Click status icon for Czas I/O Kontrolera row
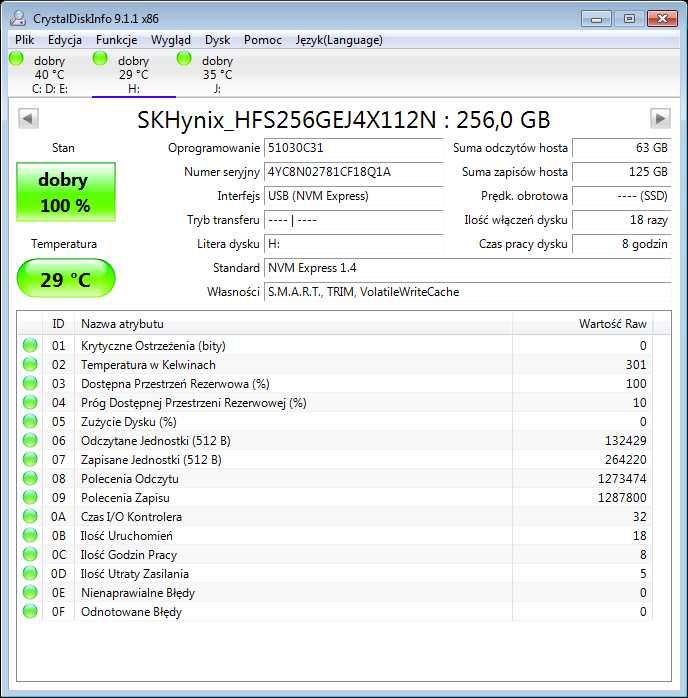The height and width of the screenshot is (698, 688). click(30, 516)
